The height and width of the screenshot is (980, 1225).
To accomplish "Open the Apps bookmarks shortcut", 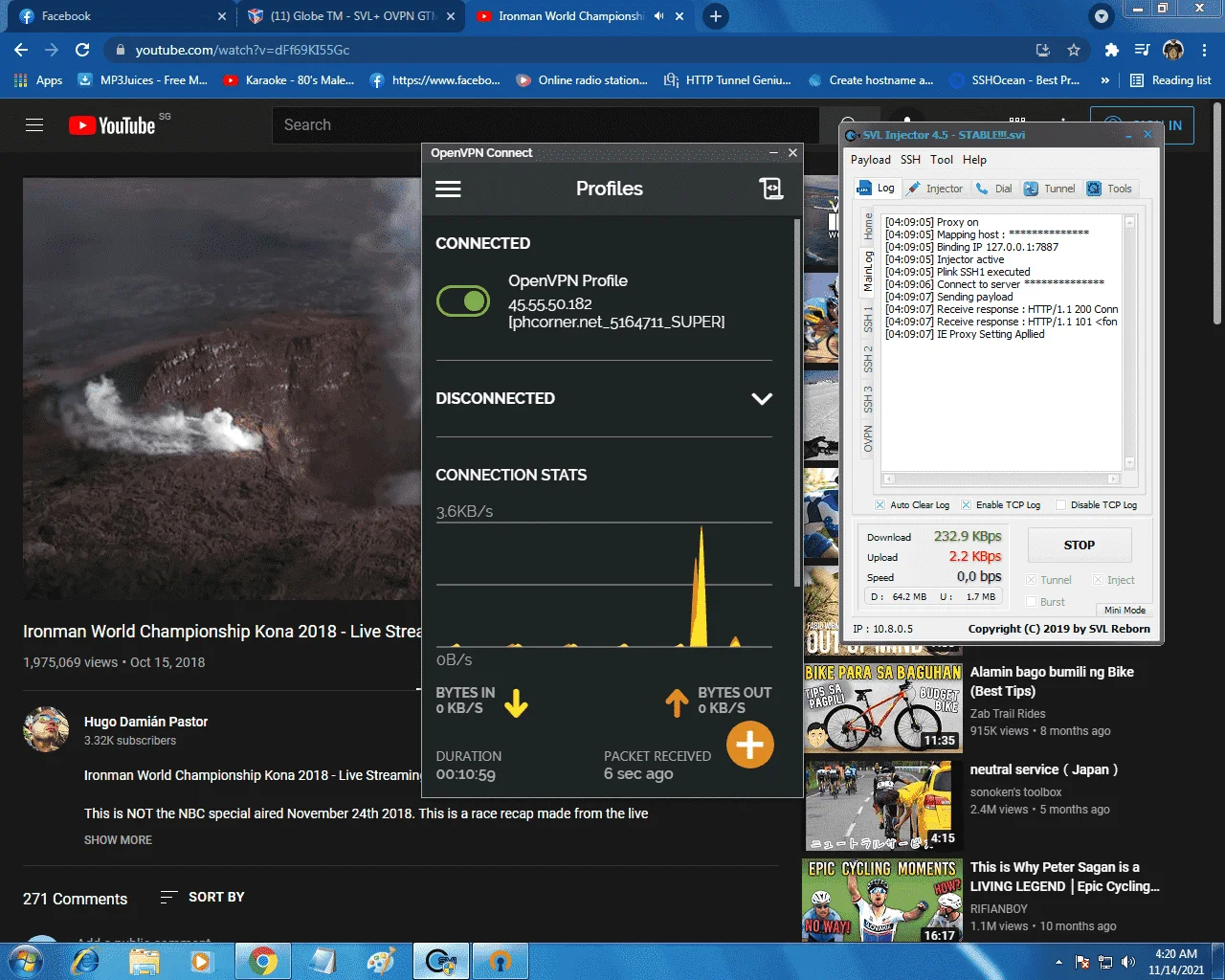I will [39, 80].
